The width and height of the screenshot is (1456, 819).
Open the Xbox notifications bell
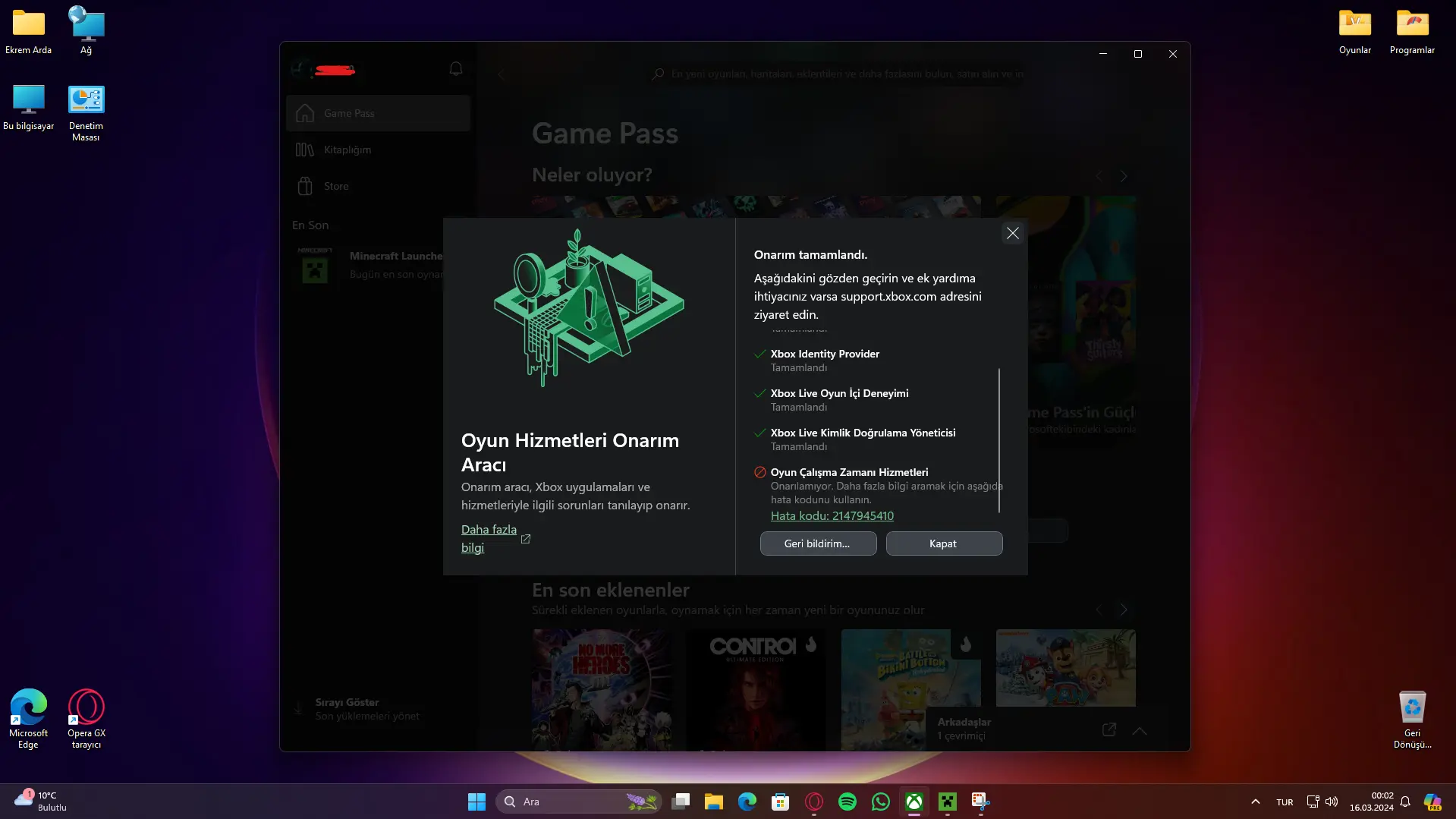click(x=455, y=69)
